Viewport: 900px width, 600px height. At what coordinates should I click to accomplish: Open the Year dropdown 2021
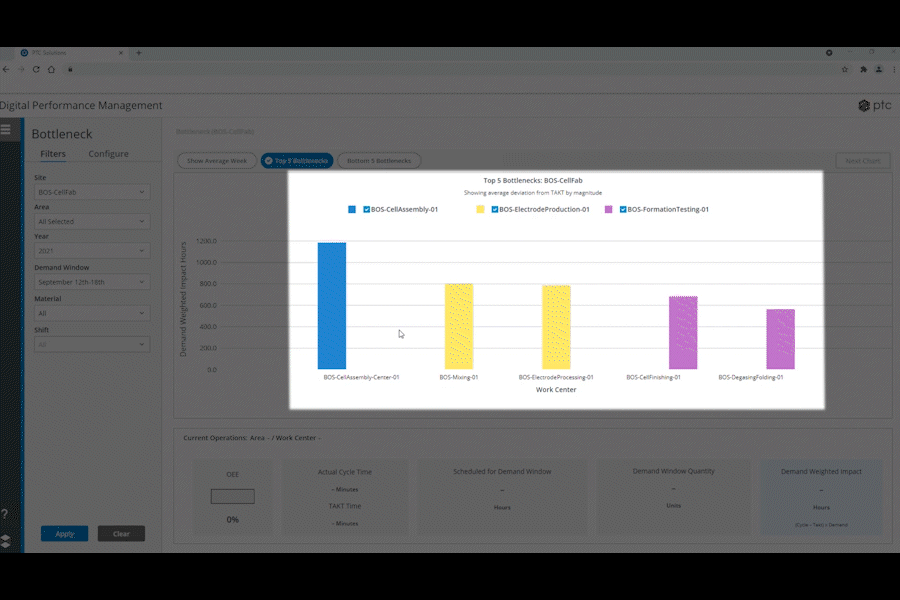click(x=92, y=251)
